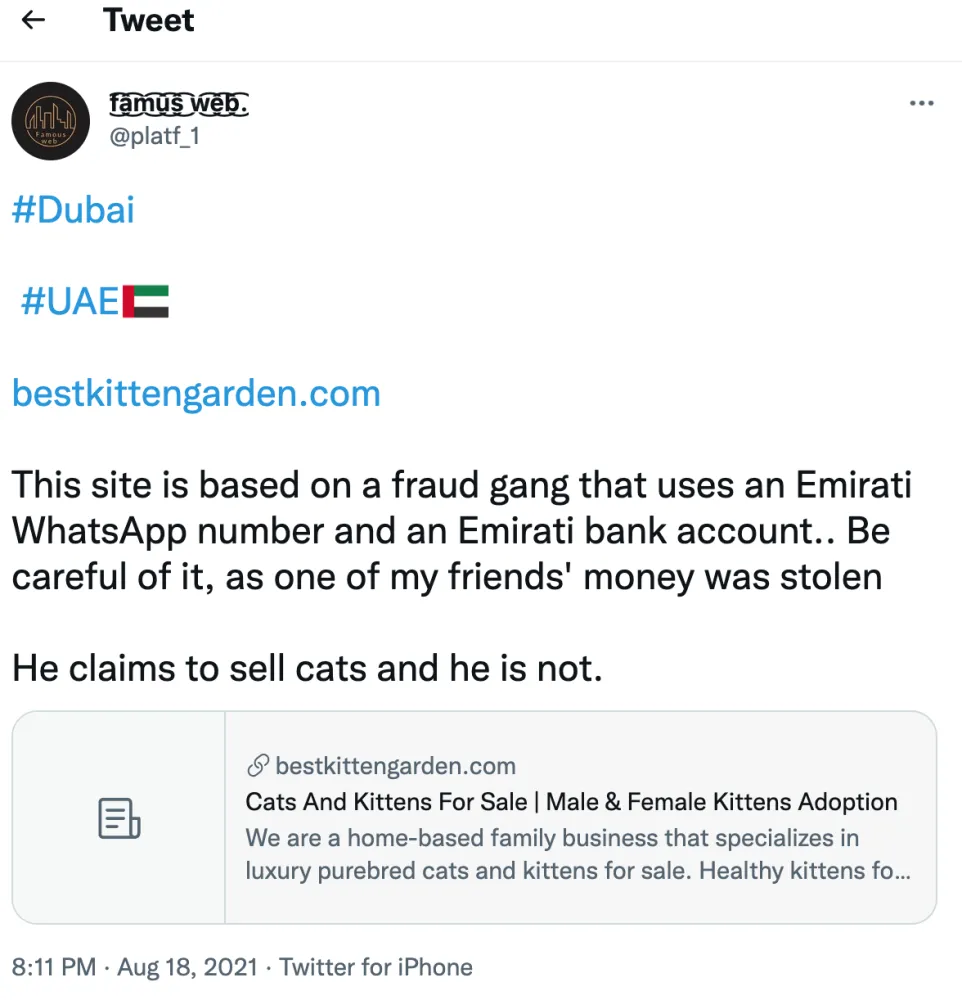Click the back arrow in the header
Viewport: 962px width, 1000px height.
click(x=34, y=21)
